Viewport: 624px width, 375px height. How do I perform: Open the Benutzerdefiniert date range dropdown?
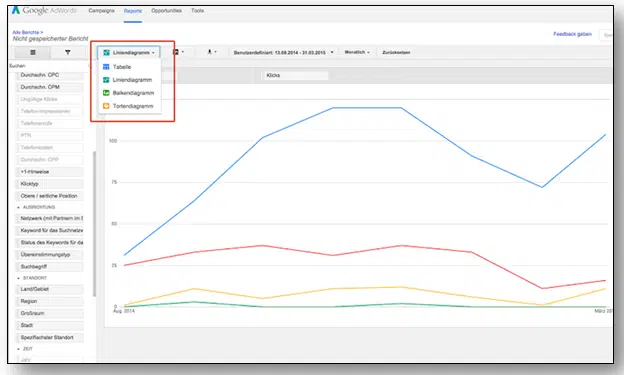click(x=283, y=53)
